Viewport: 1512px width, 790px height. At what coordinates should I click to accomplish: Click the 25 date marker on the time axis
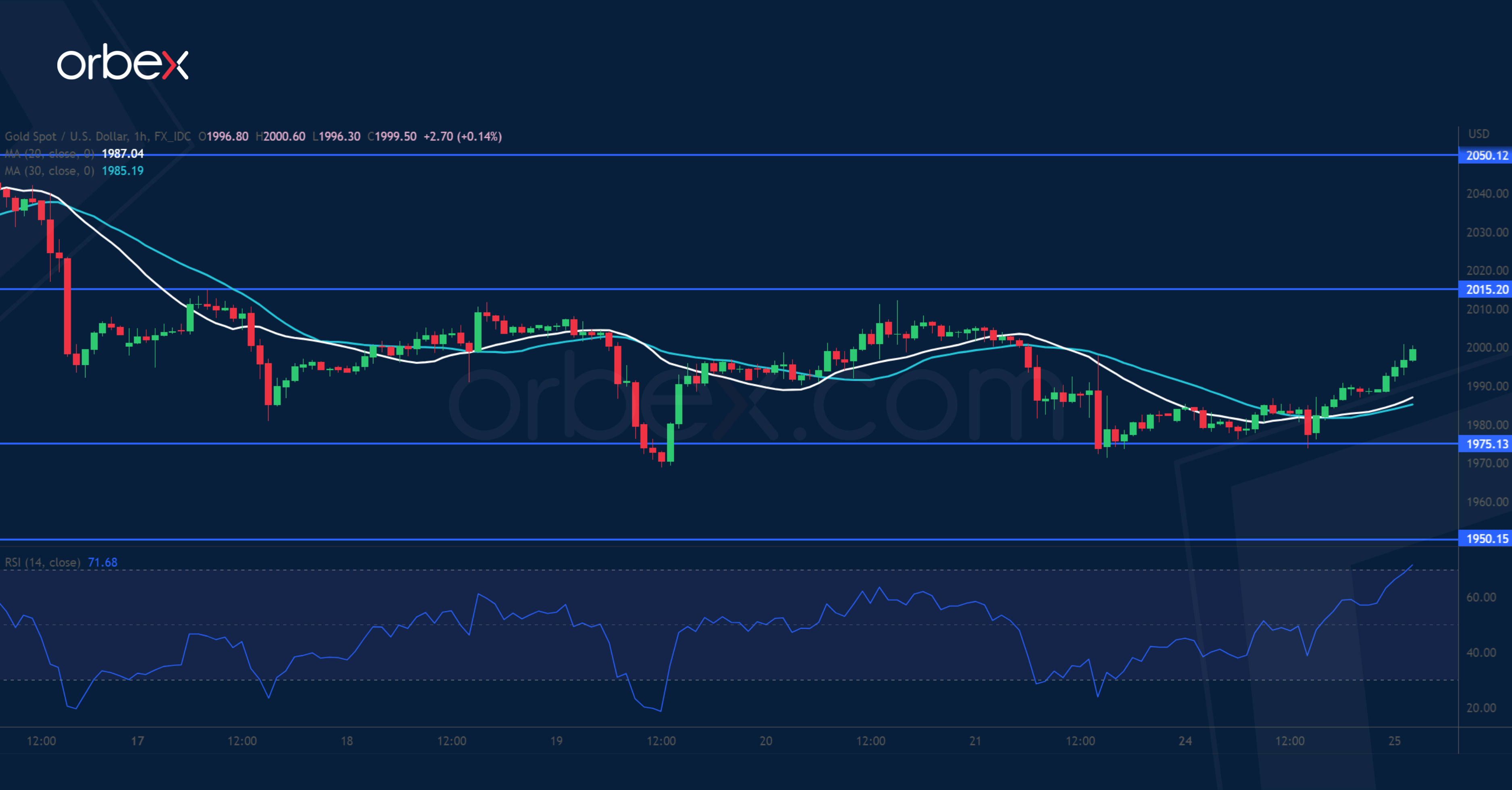[1395, 741]
